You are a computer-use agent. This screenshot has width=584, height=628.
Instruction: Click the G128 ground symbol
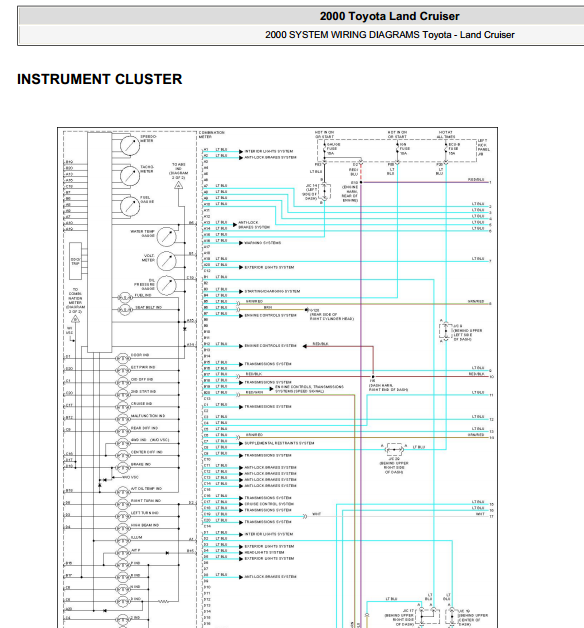coord(307,310)
